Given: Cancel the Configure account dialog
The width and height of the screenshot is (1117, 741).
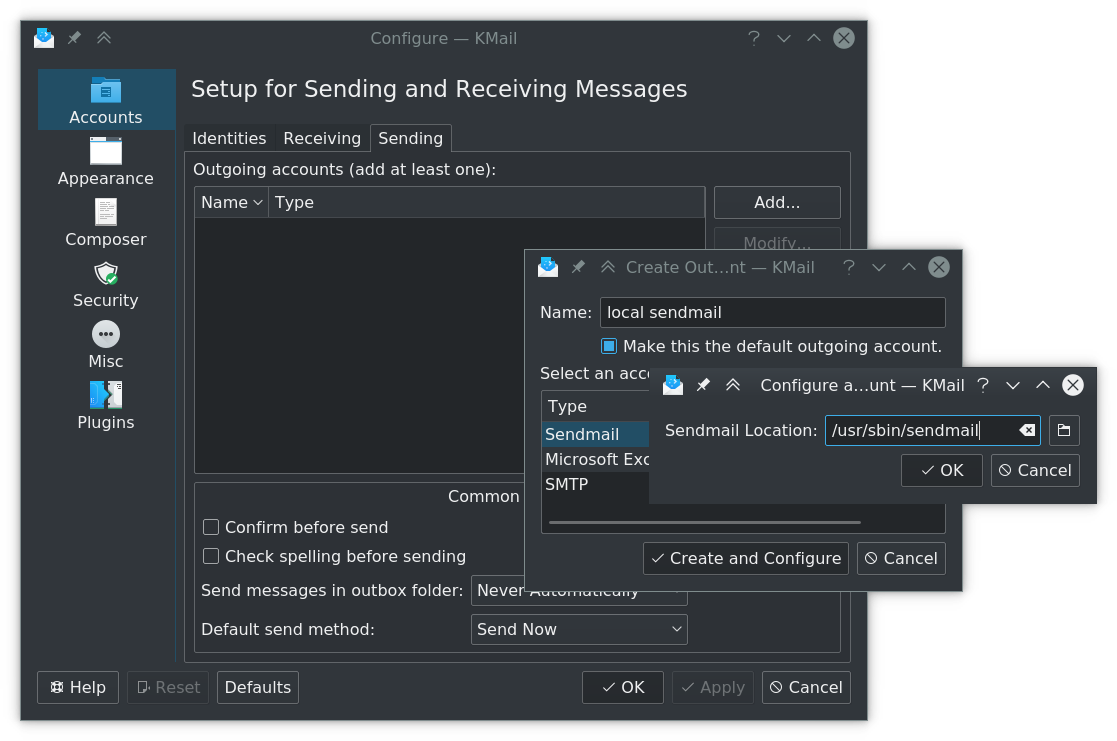Looking at the screenshot, I should pyautogui.click(x=1035, y=470).
